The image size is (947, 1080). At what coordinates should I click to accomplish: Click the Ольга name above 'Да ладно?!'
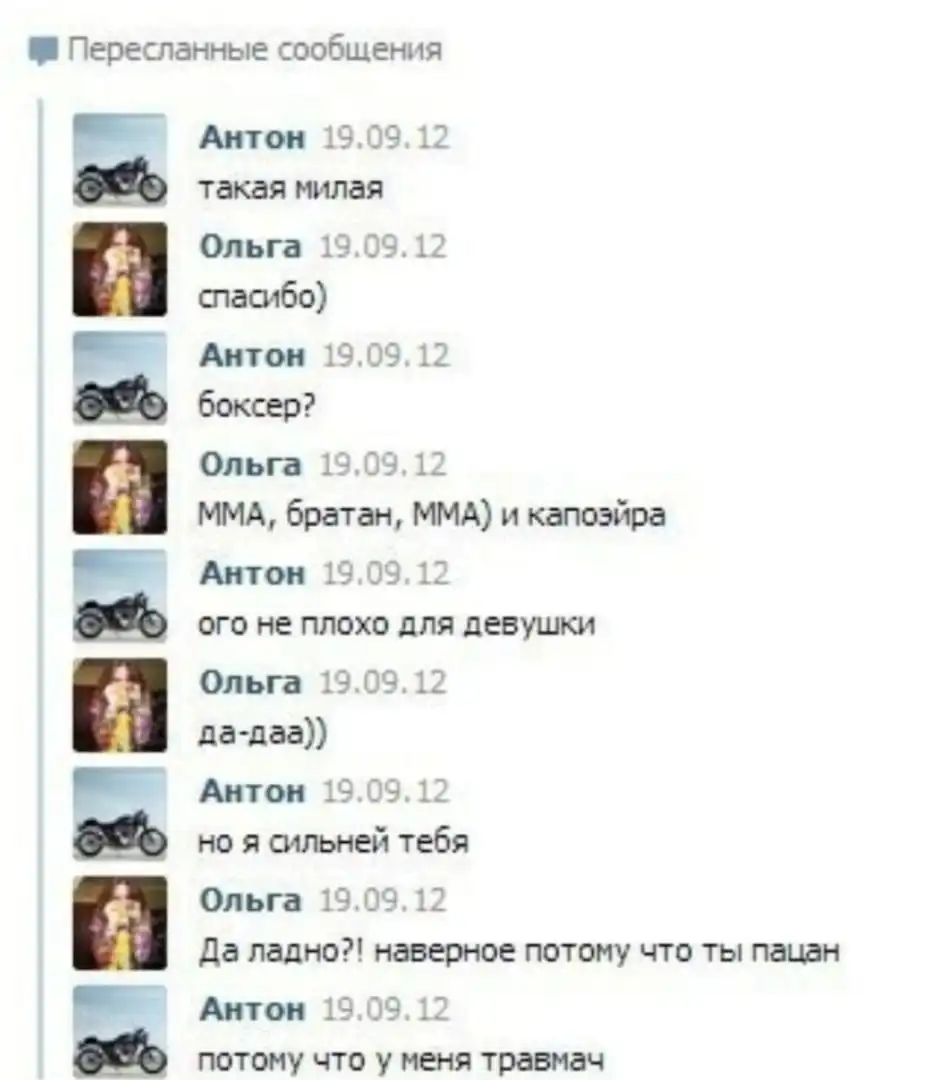pyautogui.click(x=251, y=900)
